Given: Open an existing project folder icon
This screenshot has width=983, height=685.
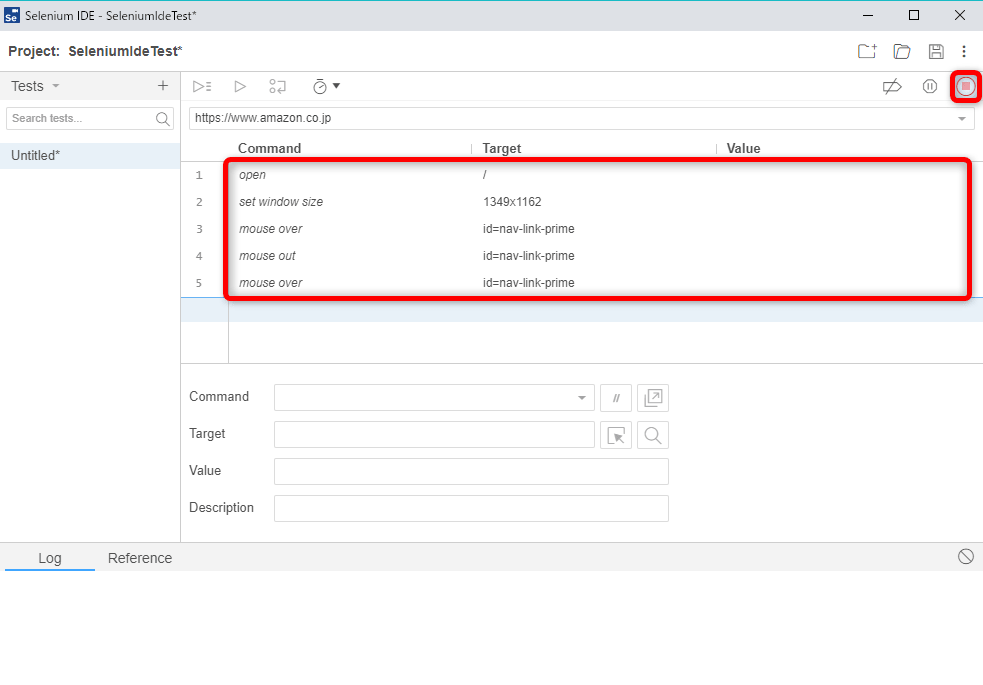Looking at the screenshot, I should tap(902, 51).
